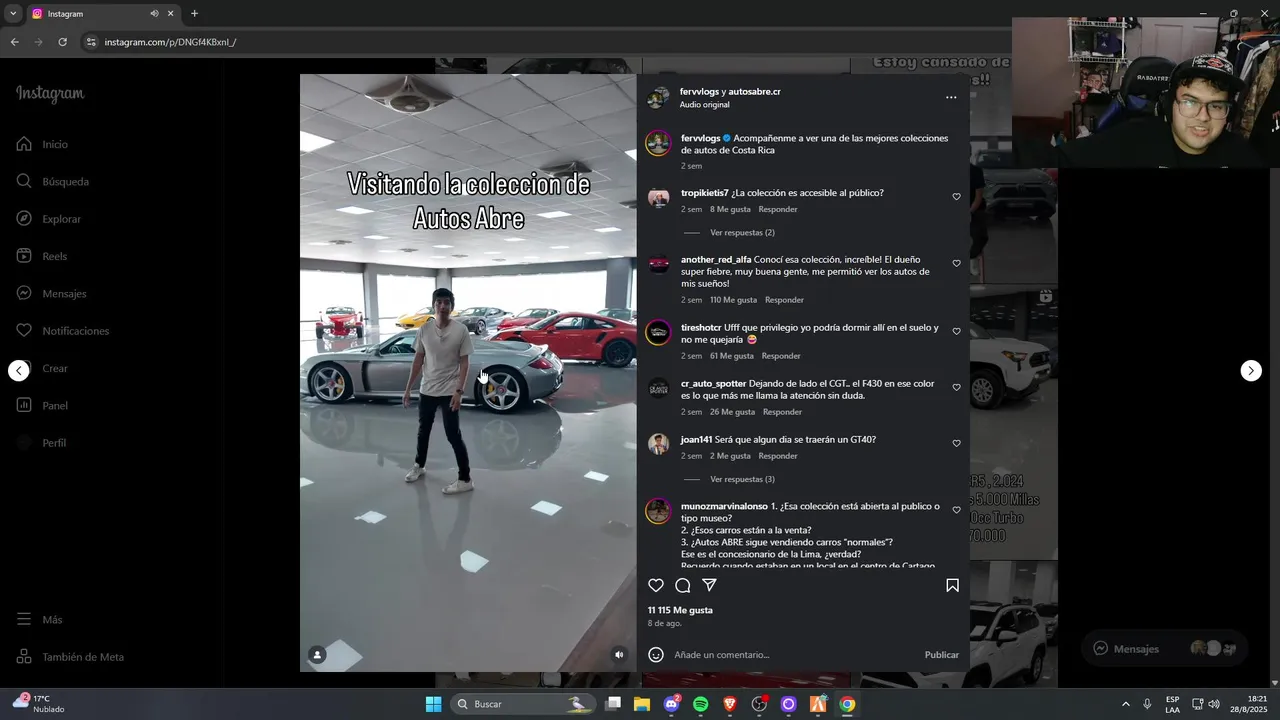
Task: Go to next post arrow
Action: click(1251, 371)
